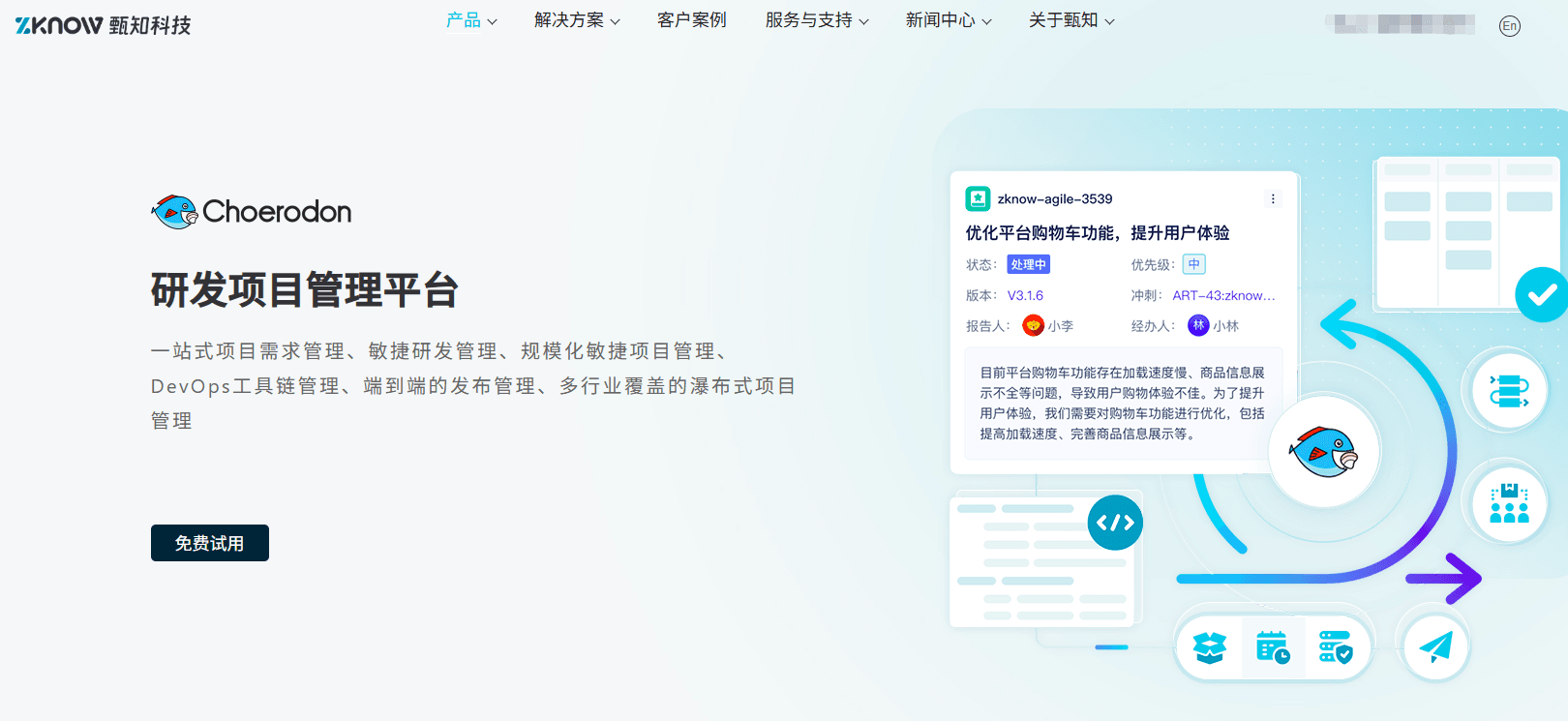Click the blurred contact info in header
The height and width of the screenshot is (721, 1568).
(x=1401, y=24)
